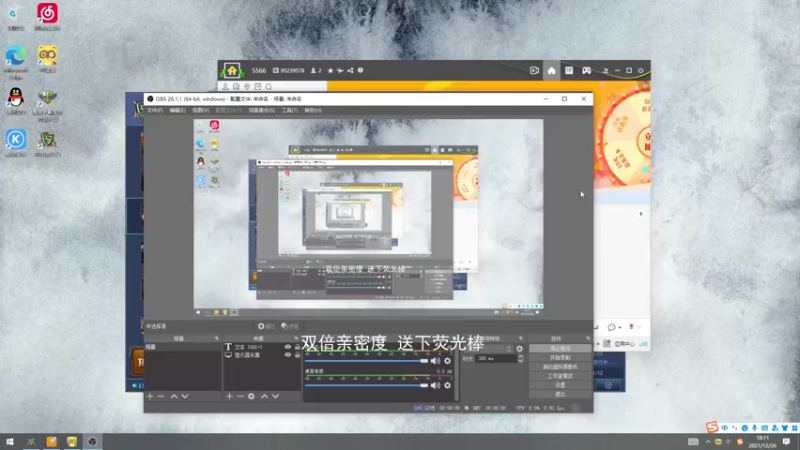Click 开始录制 button in OBS controls
This screenshot has height=450, width=800.
(560, 358)
